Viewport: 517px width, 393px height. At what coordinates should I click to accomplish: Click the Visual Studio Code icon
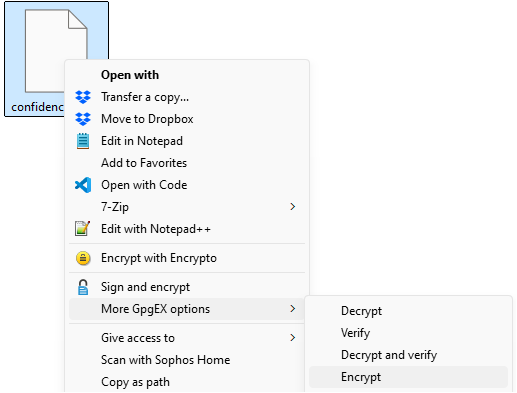pos(83,185)
